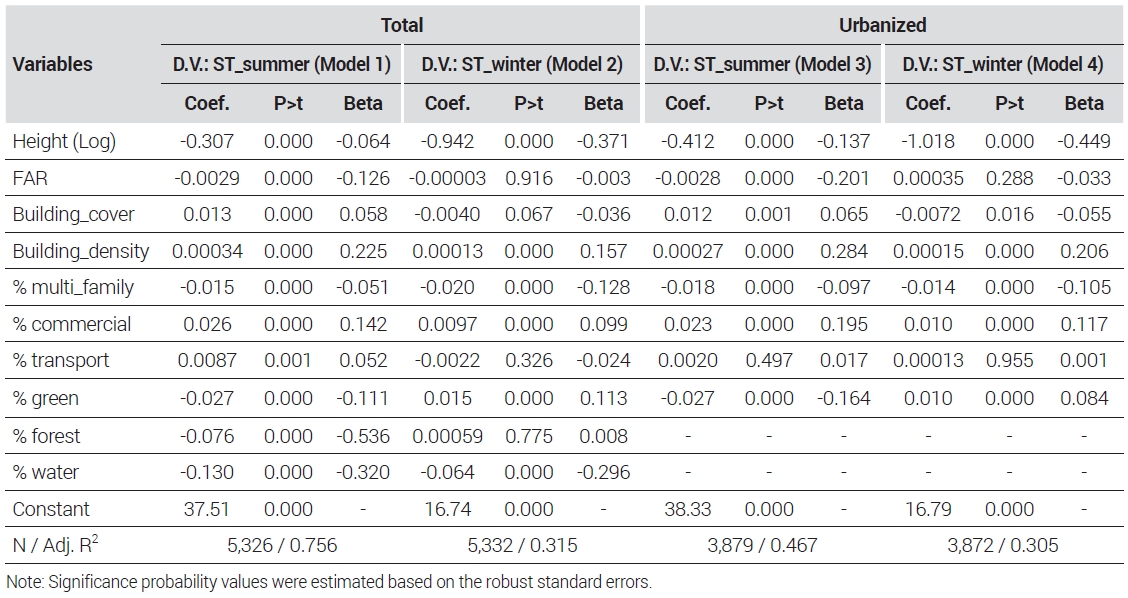Image resolution: width=1128 pixels, height=598 pixels.
Task: Select the FAR row label
Action: tap(30, 178)
